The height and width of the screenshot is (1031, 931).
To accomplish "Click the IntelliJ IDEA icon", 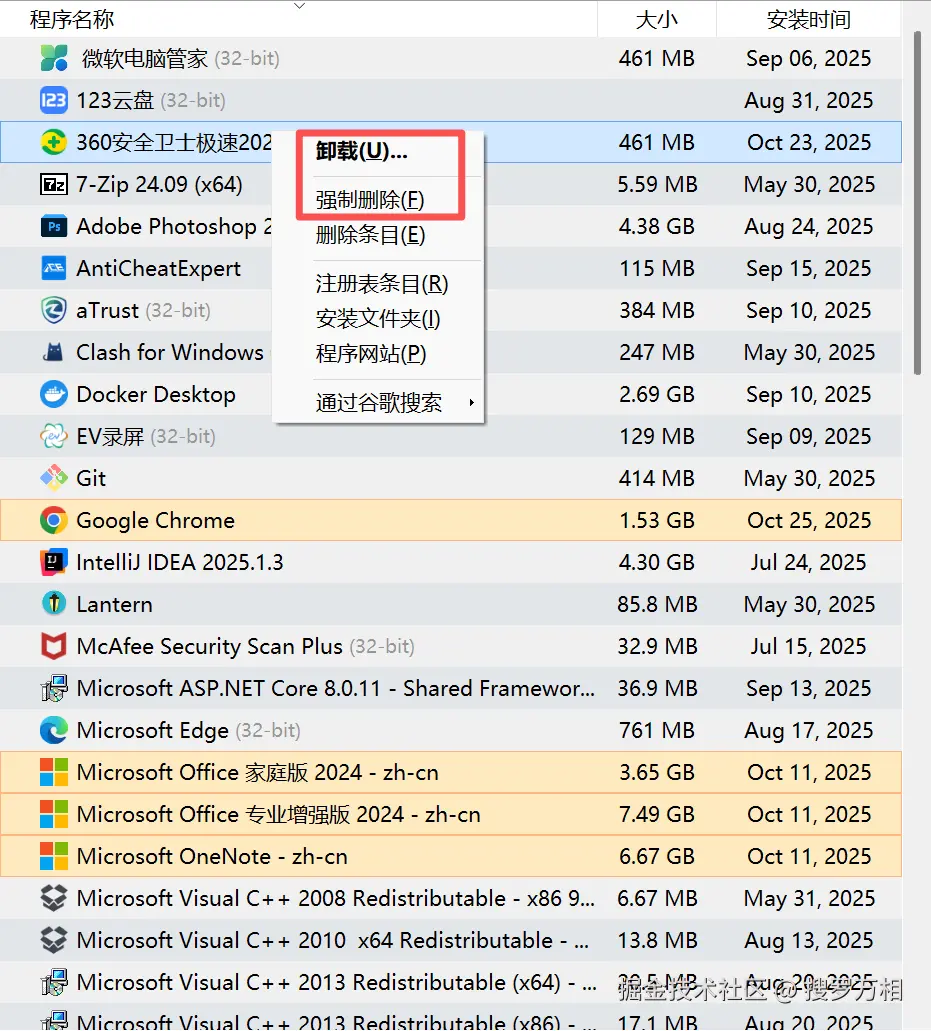I will pyautogui.click(x=53, y=562).
